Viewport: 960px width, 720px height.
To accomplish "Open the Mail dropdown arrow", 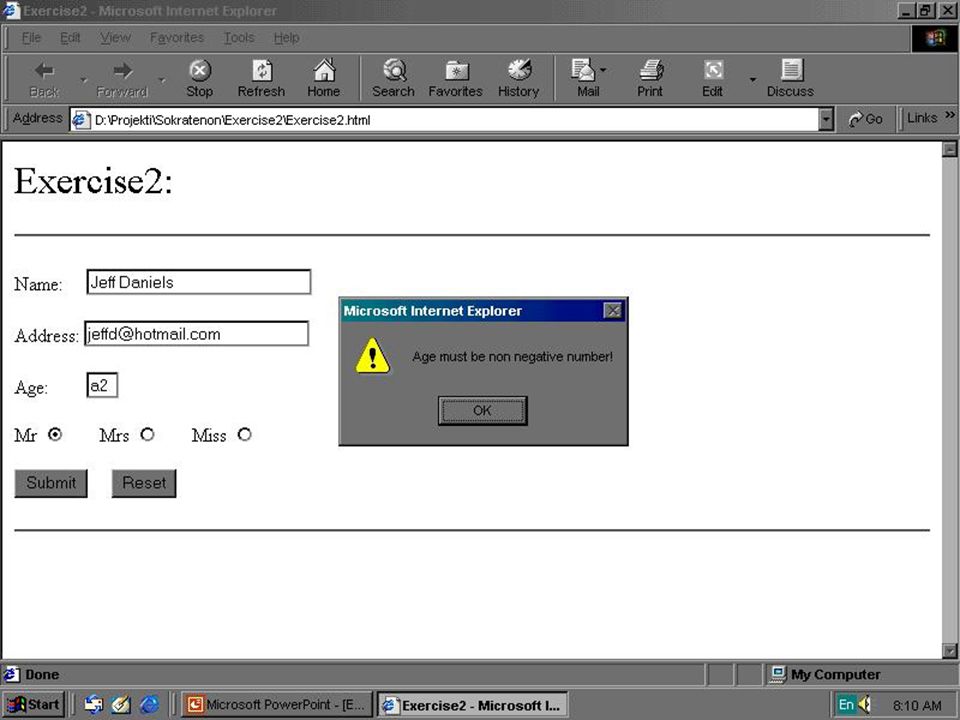I will (x=603, y=70).
